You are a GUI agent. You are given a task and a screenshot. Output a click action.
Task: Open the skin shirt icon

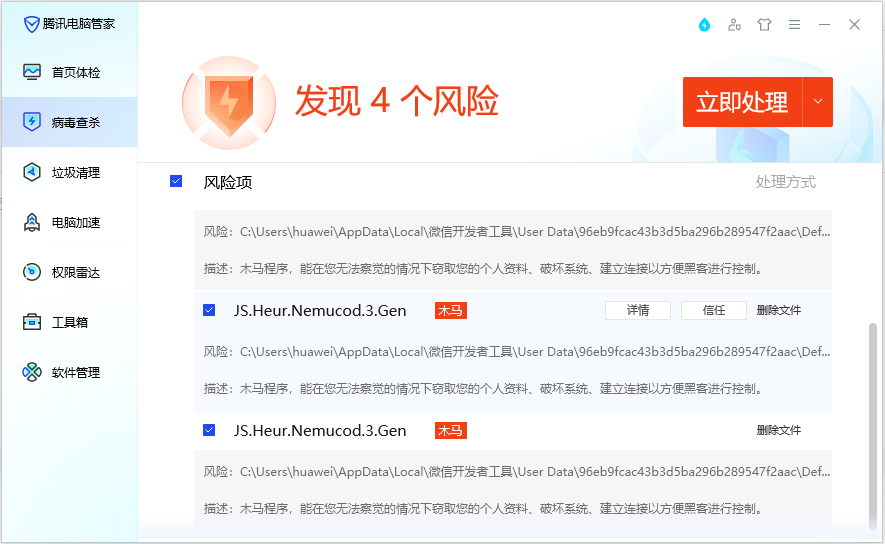pyautogui.click(x=764, y=25)
